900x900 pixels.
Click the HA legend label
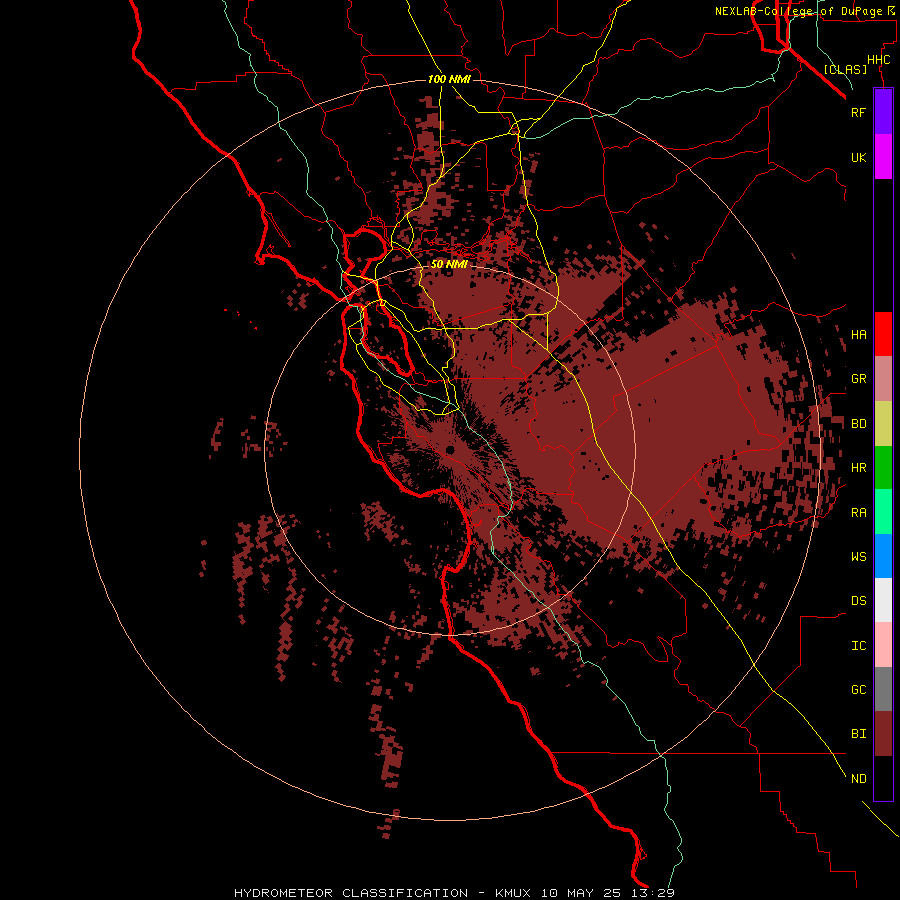pos(858,334)
